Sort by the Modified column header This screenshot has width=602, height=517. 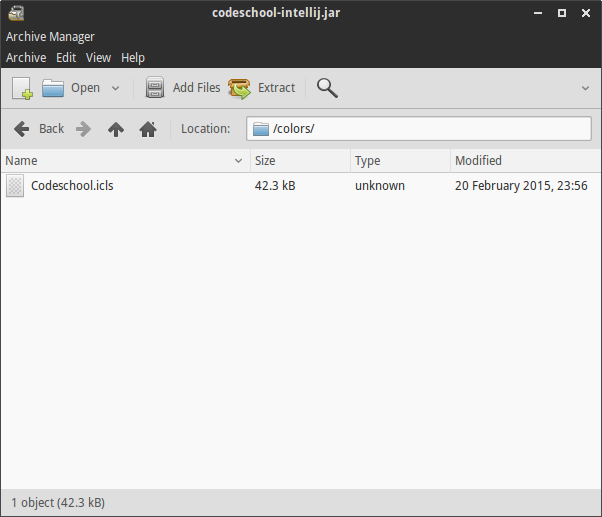point(526,160)
